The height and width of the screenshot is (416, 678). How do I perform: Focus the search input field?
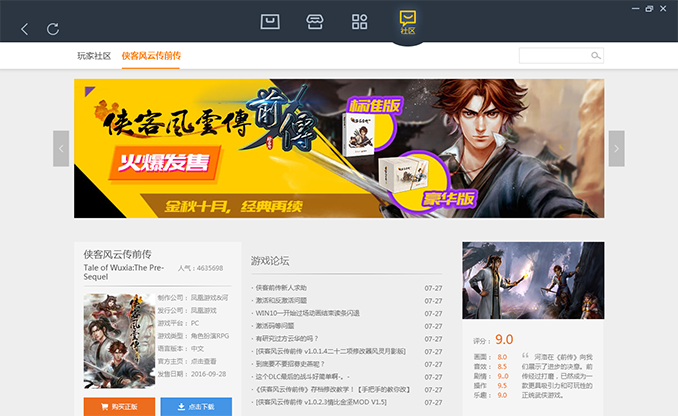pyautogui.click(x=561, y=55)
